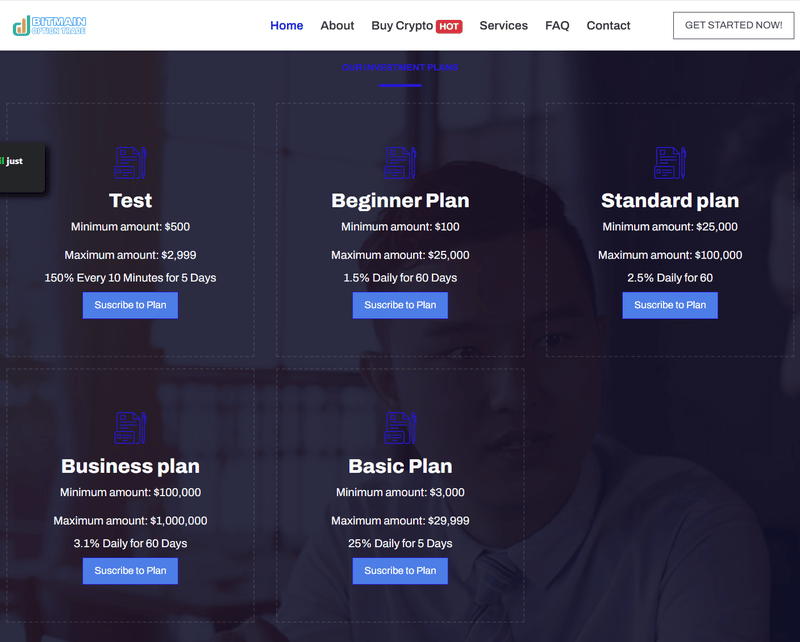Open the Buy Crypto menu link
The image size is (800, 642).
click(x=402, y=26)
